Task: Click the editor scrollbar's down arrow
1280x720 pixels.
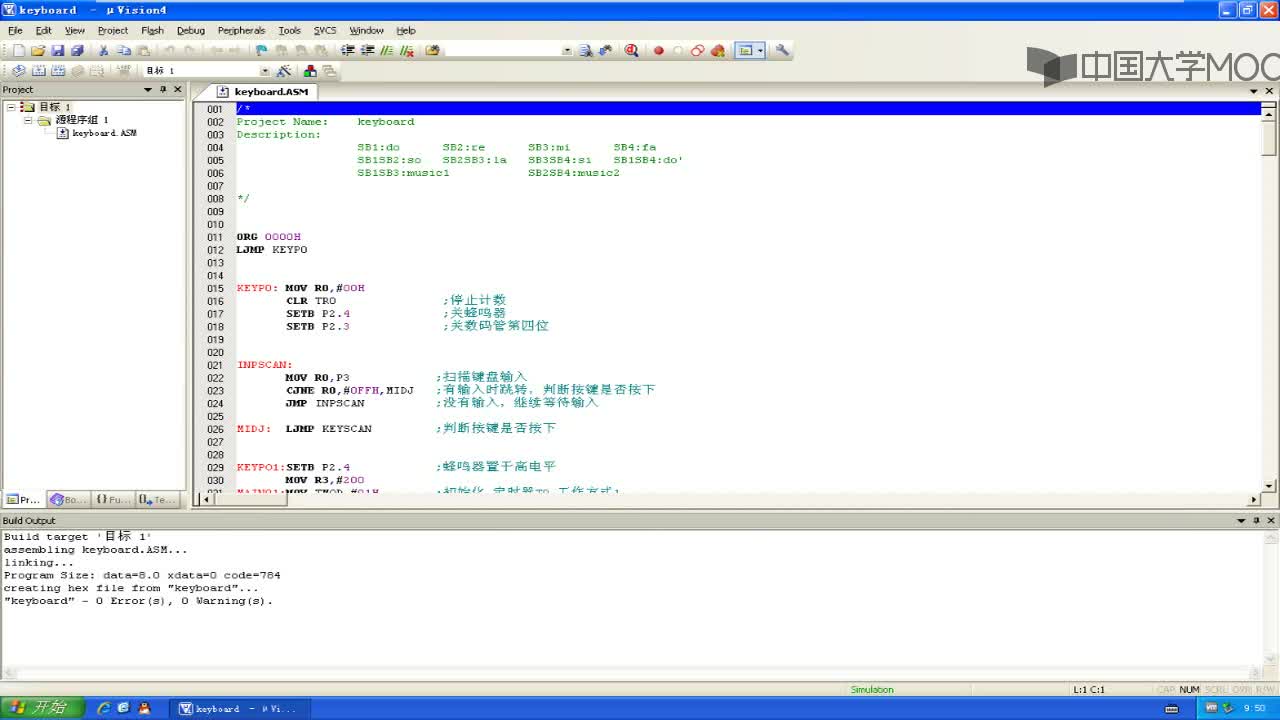Action: (x=1269, y=486)
